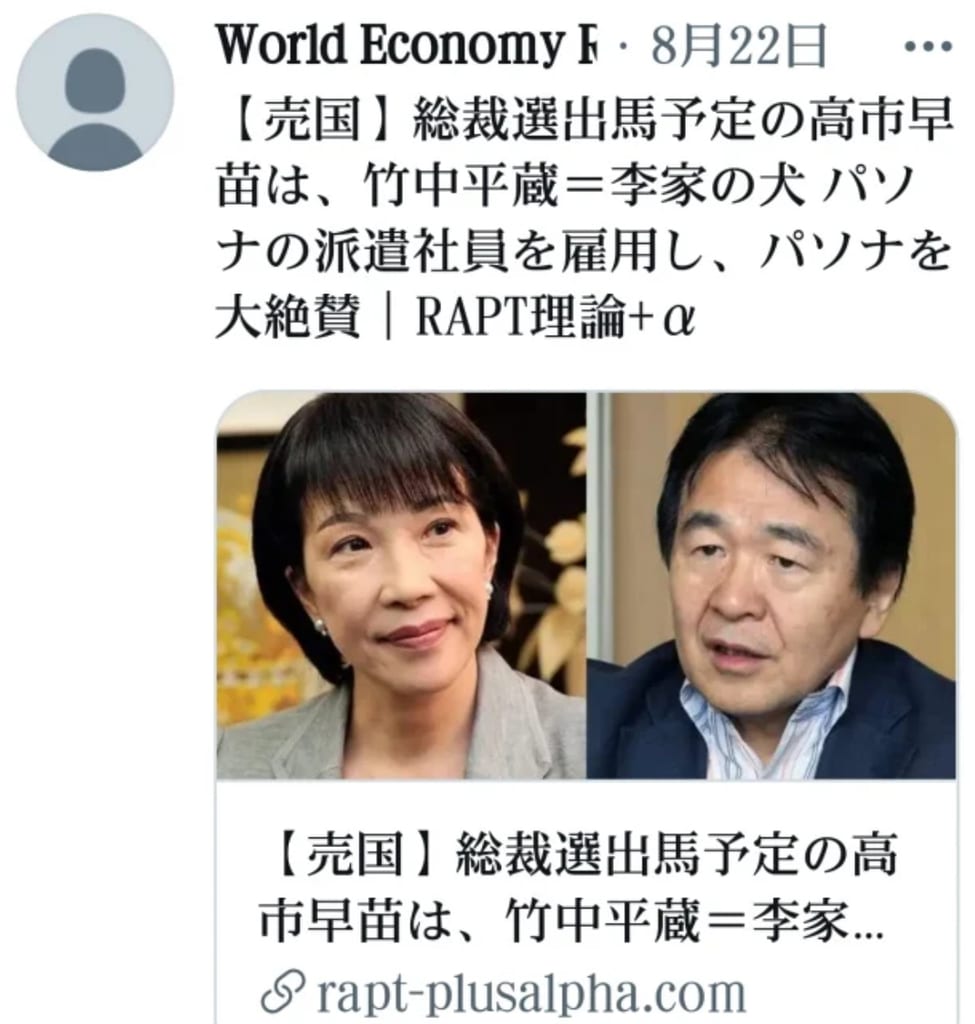975x1024 pixels.
Task: Click the 【売国】 tag starting the tweet text
Action: click(297, 120)
